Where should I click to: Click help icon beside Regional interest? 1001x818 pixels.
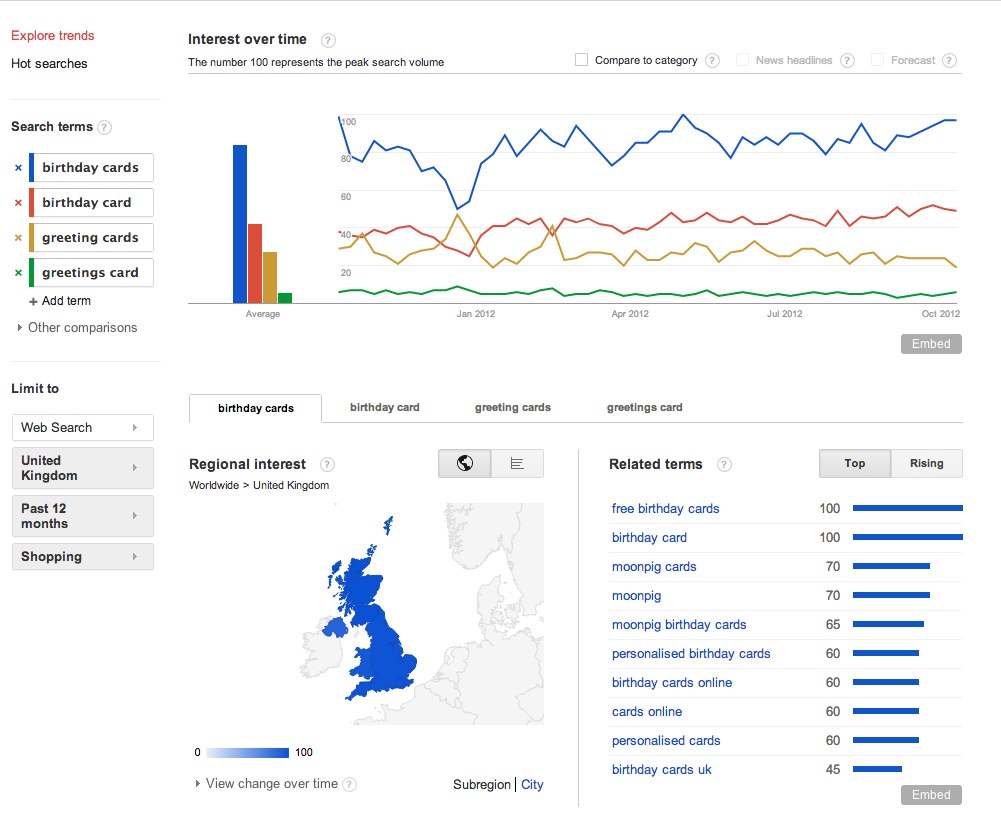tap(328, 464)
